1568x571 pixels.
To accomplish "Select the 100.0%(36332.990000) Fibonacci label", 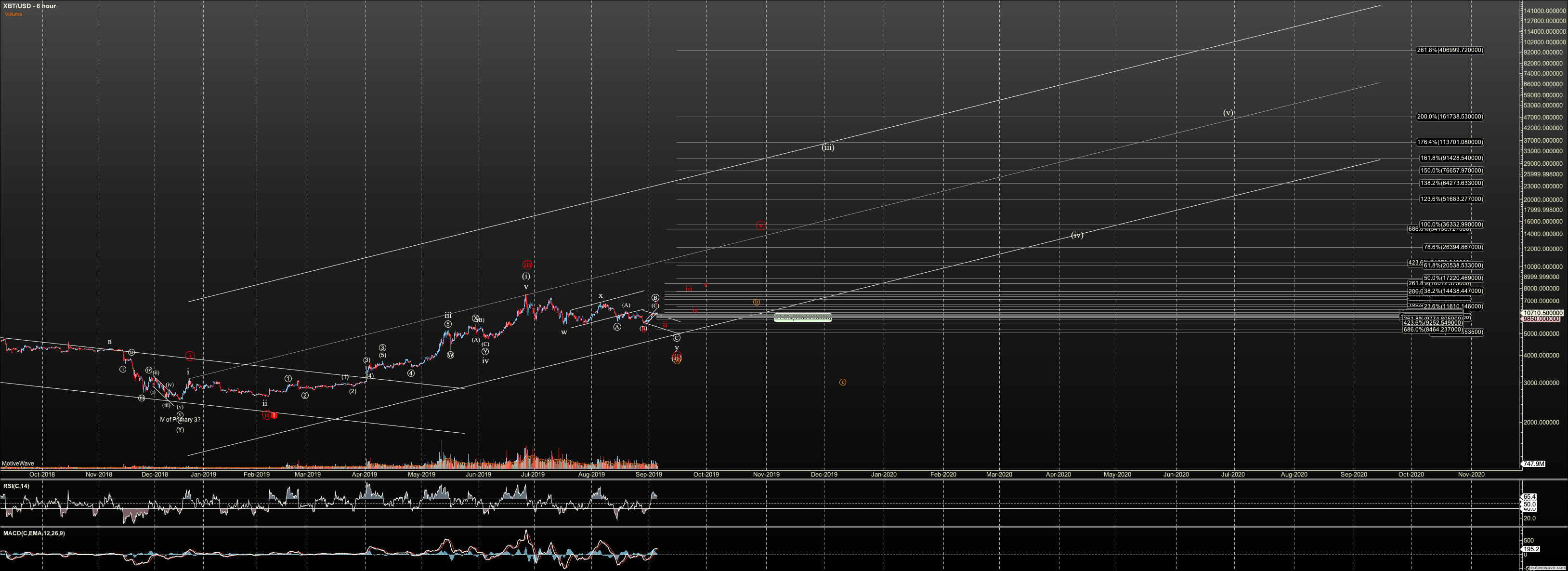I will pyautogui.click(x=1451, y=225).
